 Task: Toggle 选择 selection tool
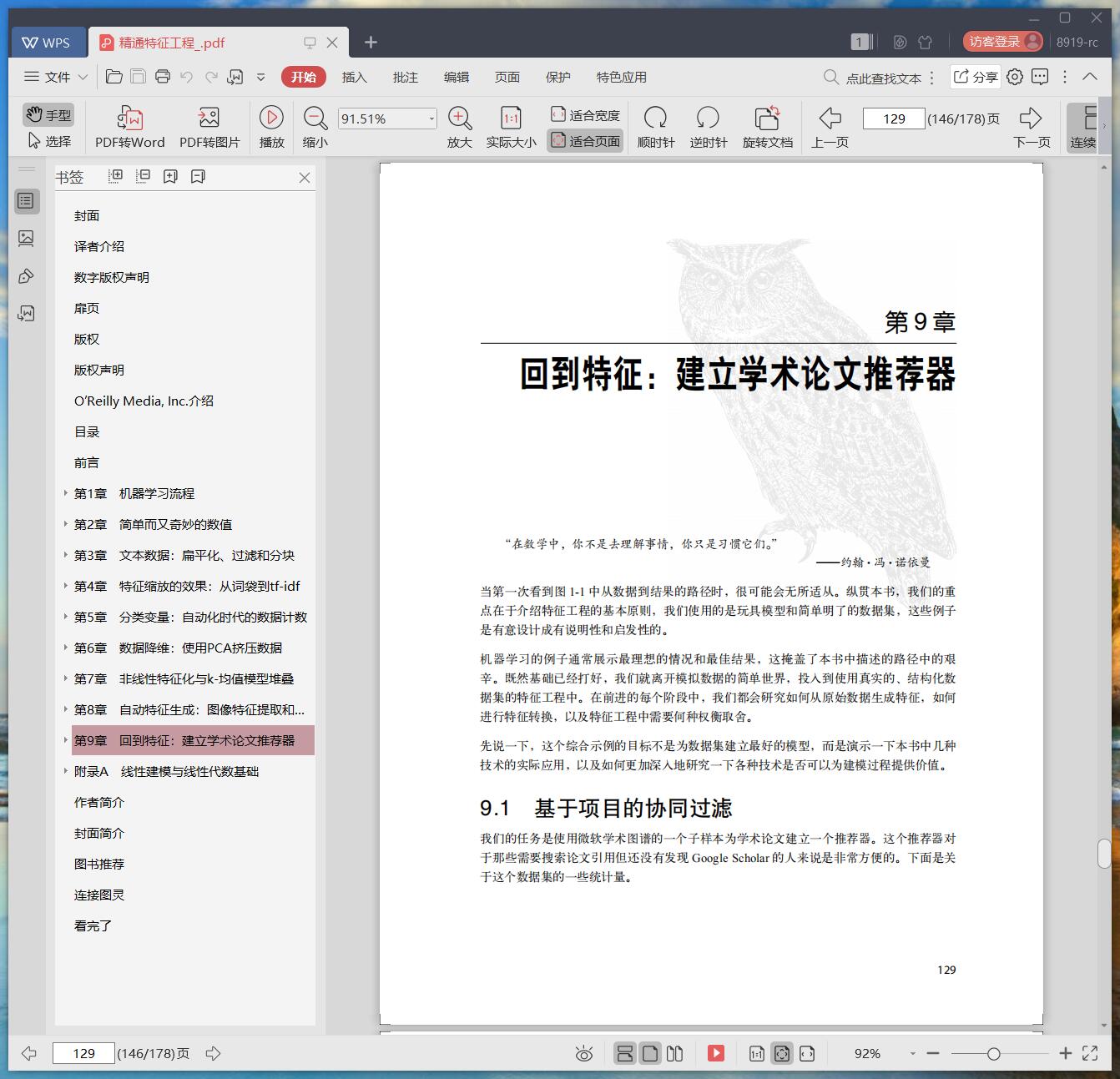tap(48, 141)
